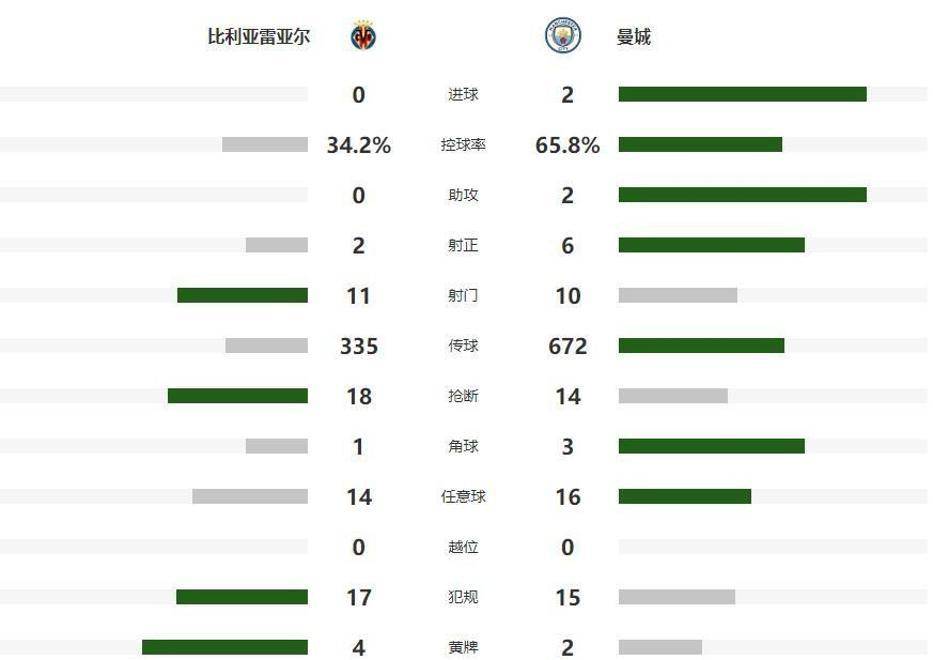933x660 pixels.
Task: Click Manchester City's green 任意球 bar
Action: click(x=684, y=497)
